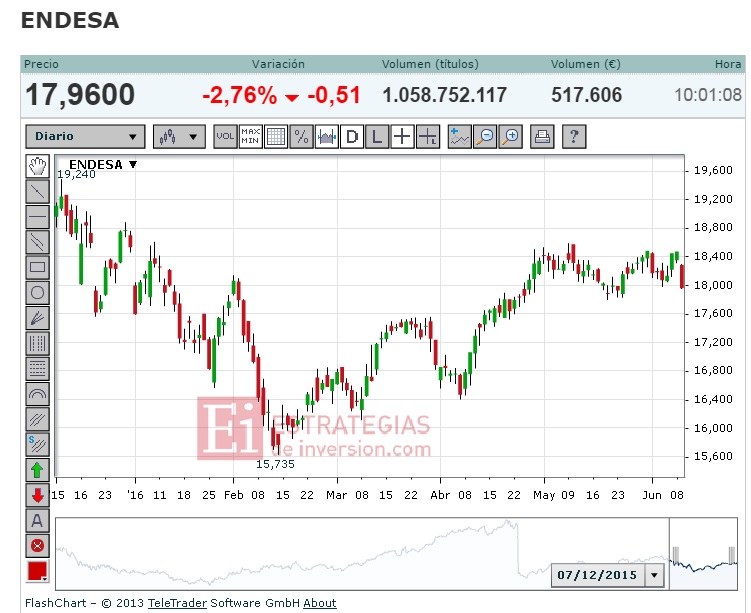Image resolution: width=751 pixels, height=613 pixels.
Task: Select the rectangle drawing tool
Action: coord(37,267)
